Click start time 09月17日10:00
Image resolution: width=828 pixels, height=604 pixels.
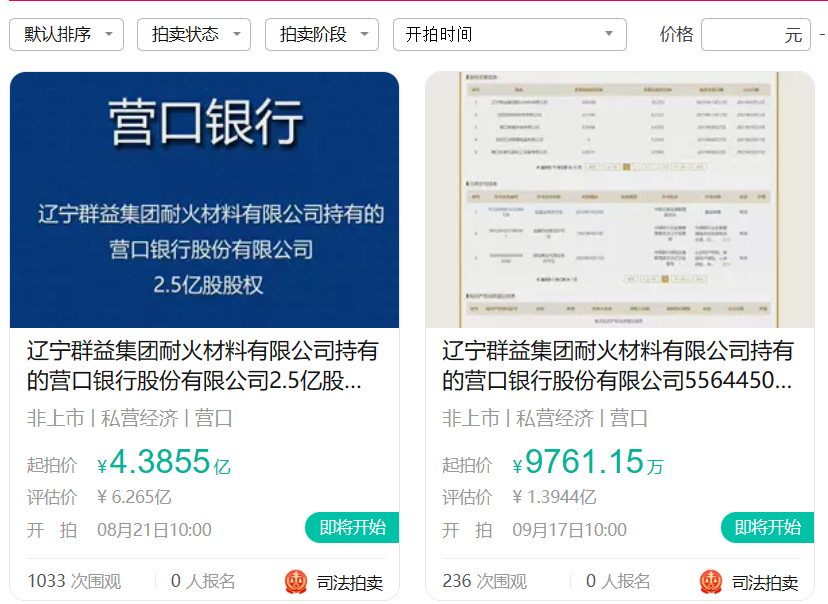(569, 530)
